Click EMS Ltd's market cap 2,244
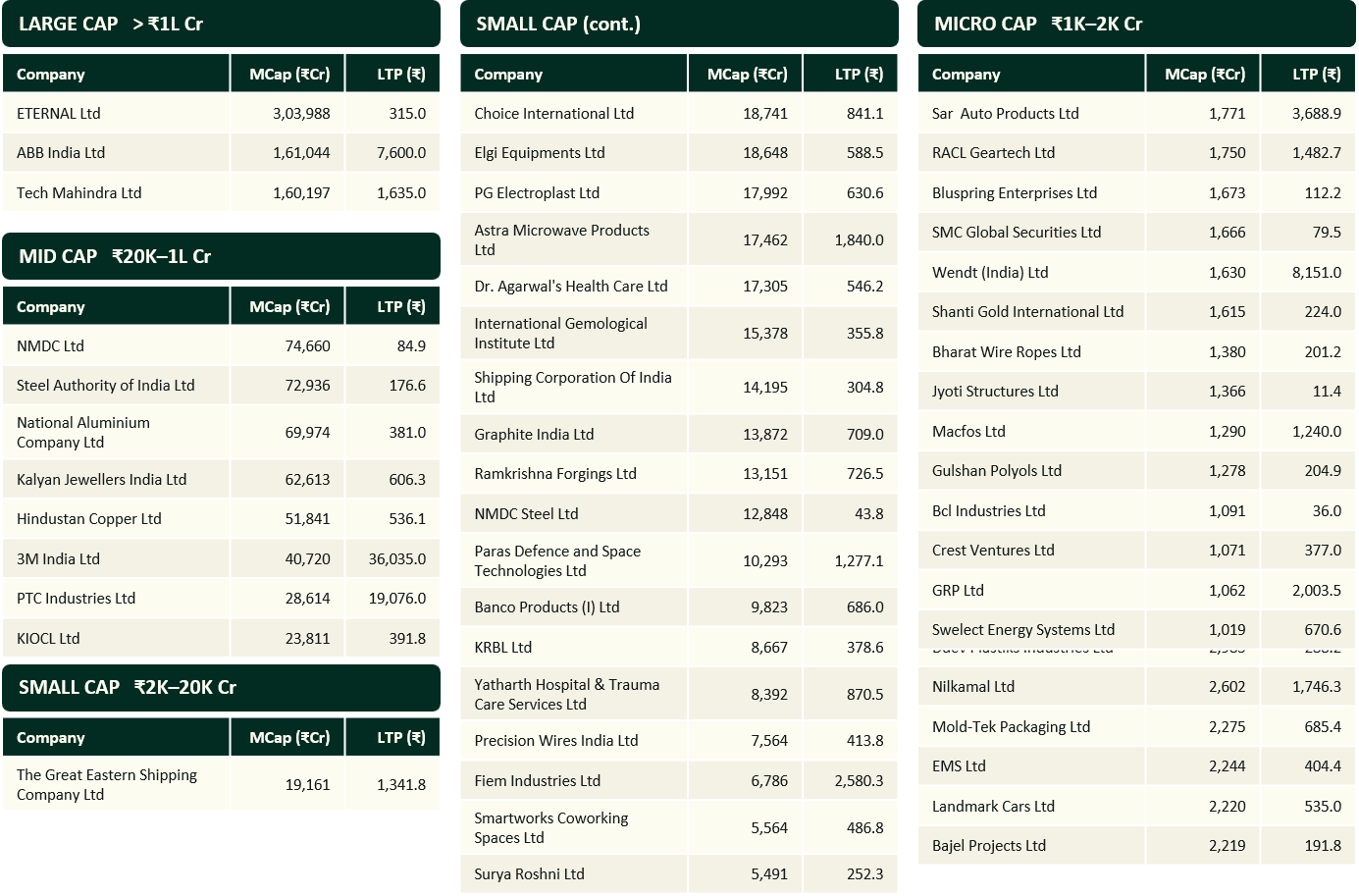1359x896 pixels. 1228,766
